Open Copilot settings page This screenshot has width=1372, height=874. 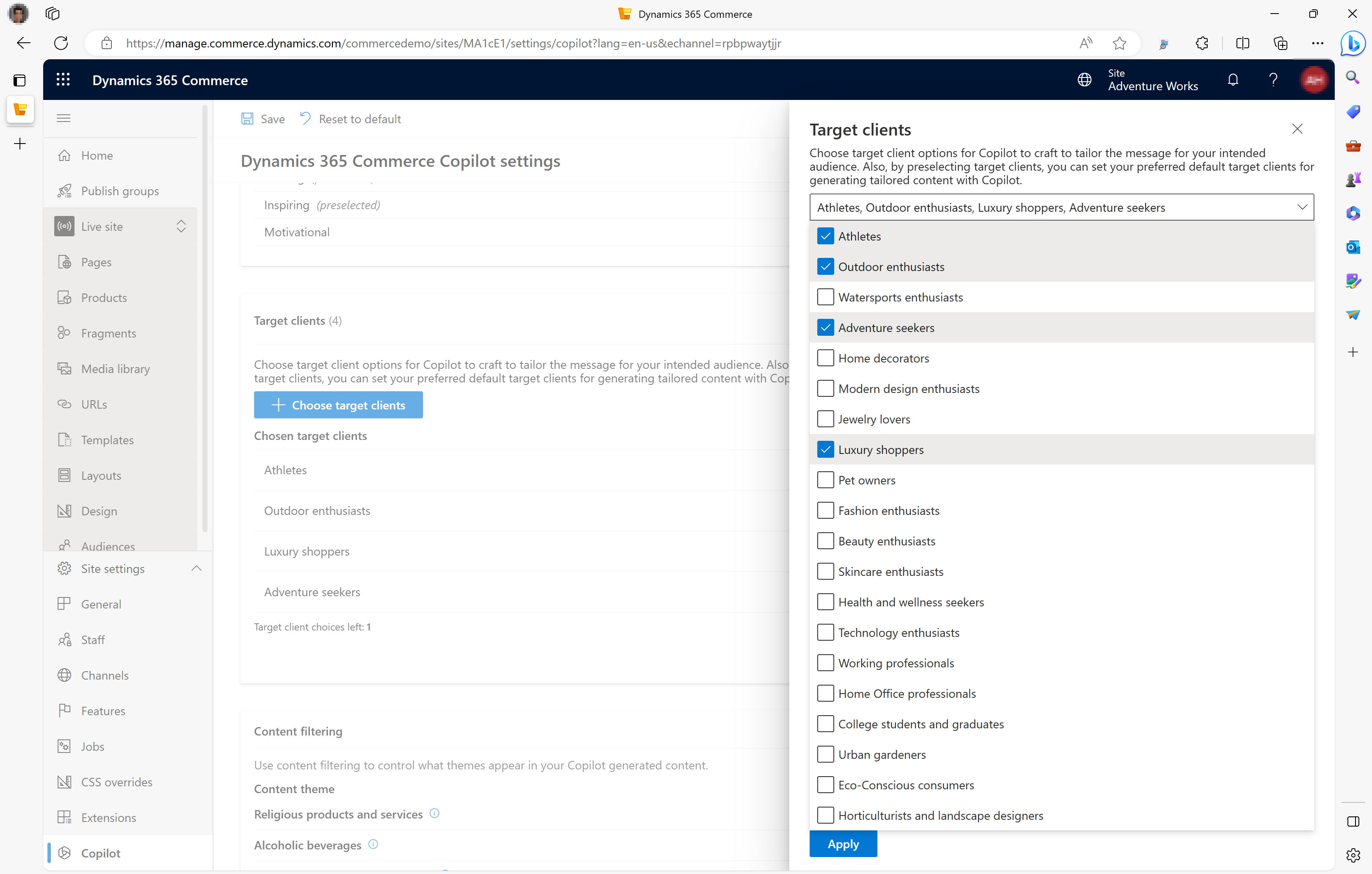[100, 852]
